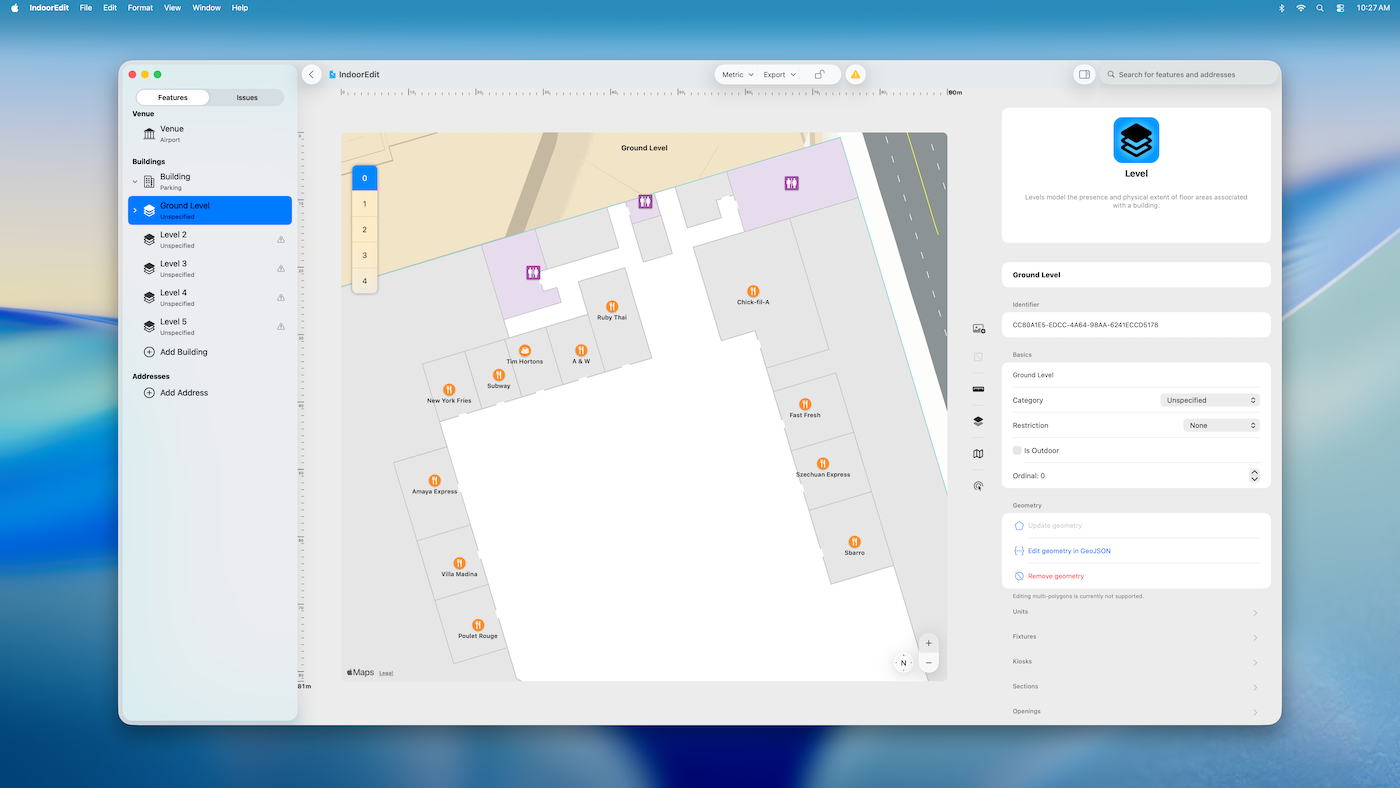The width and height of the screenshot is (1400, 788).
Task: Go back using the toolbar chevron button
Action: coord(312,75)
